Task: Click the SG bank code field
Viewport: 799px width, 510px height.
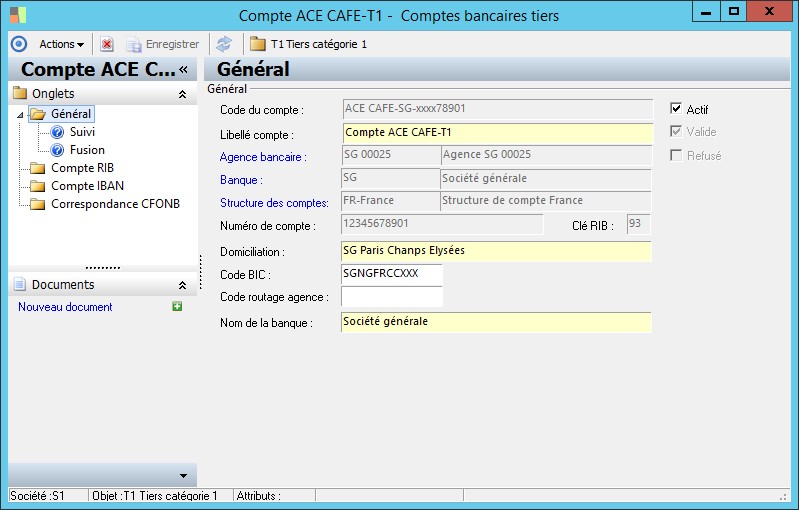Action: [390, 178]
